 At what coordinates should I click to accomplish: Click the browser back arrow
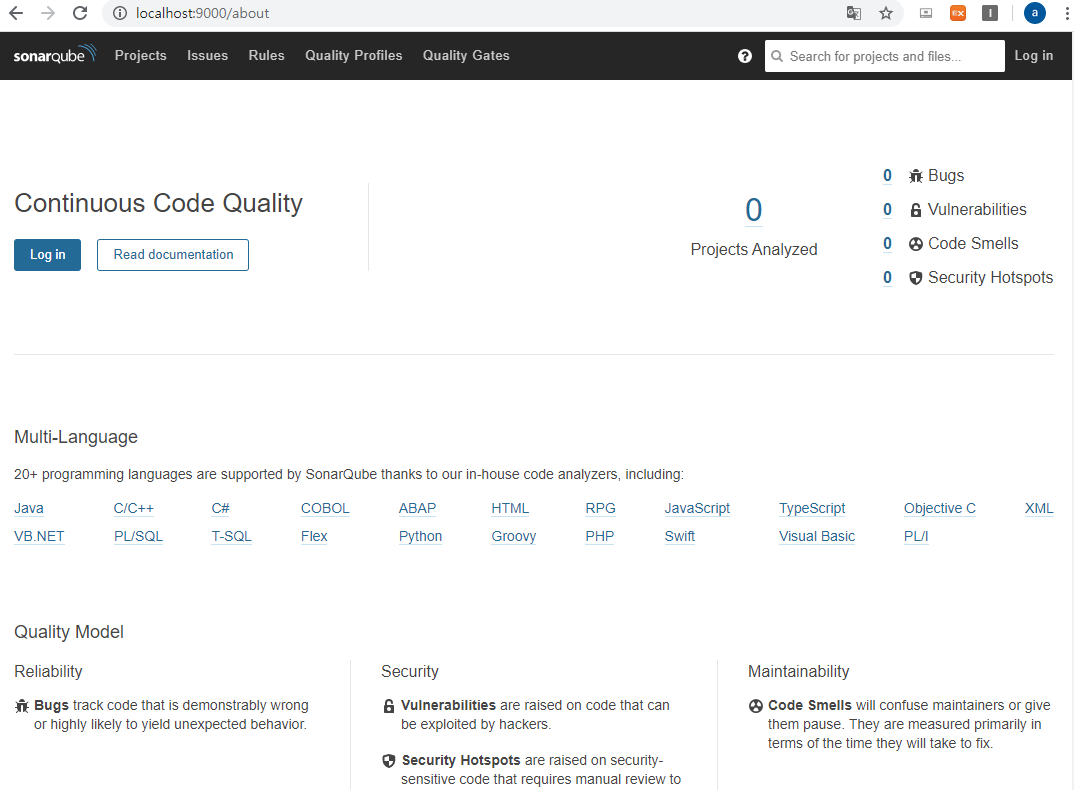coord(16,13)
